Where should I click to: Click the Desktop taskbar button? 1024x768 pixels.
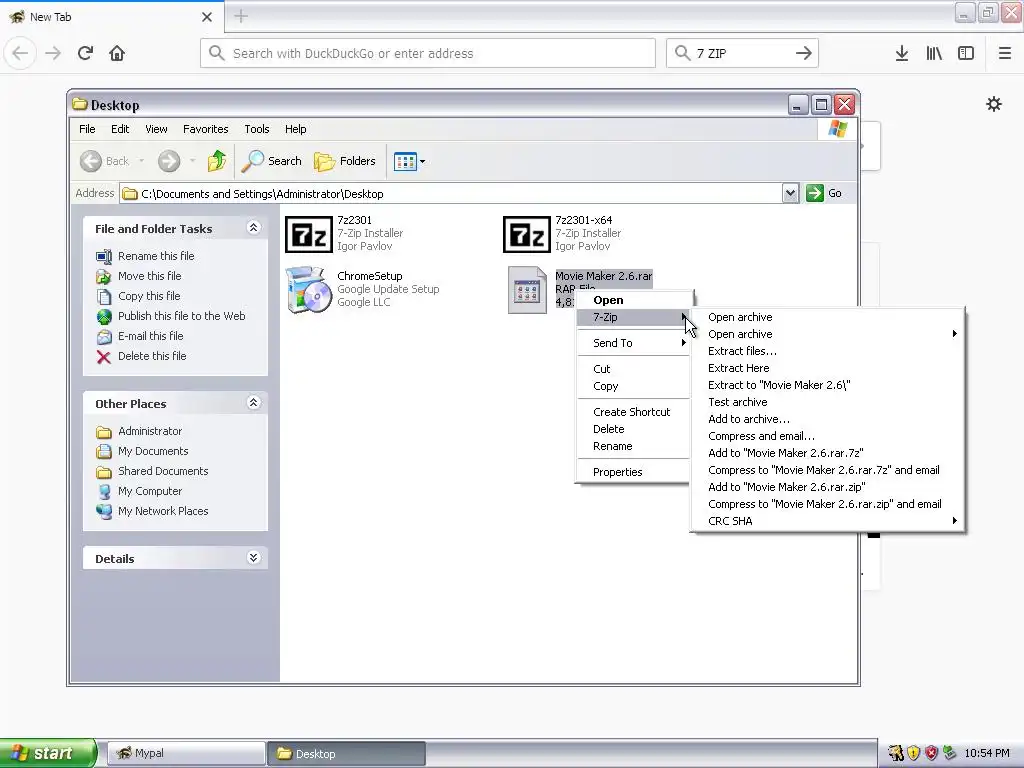tap(346, 753)
